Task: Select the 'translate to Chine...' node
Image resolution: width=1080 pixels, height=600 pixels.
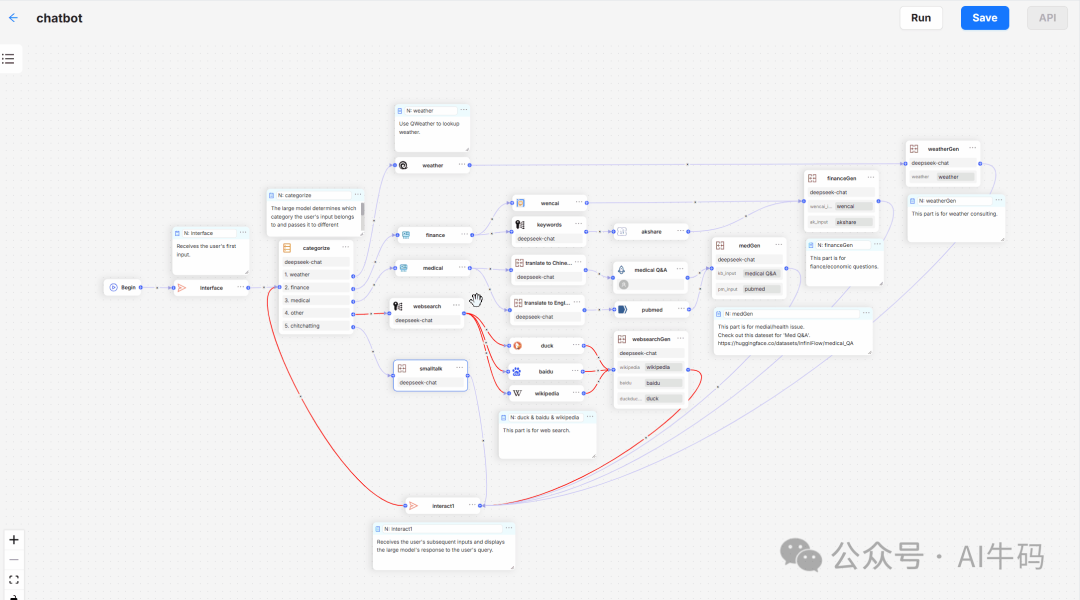Action: point(548,269)
